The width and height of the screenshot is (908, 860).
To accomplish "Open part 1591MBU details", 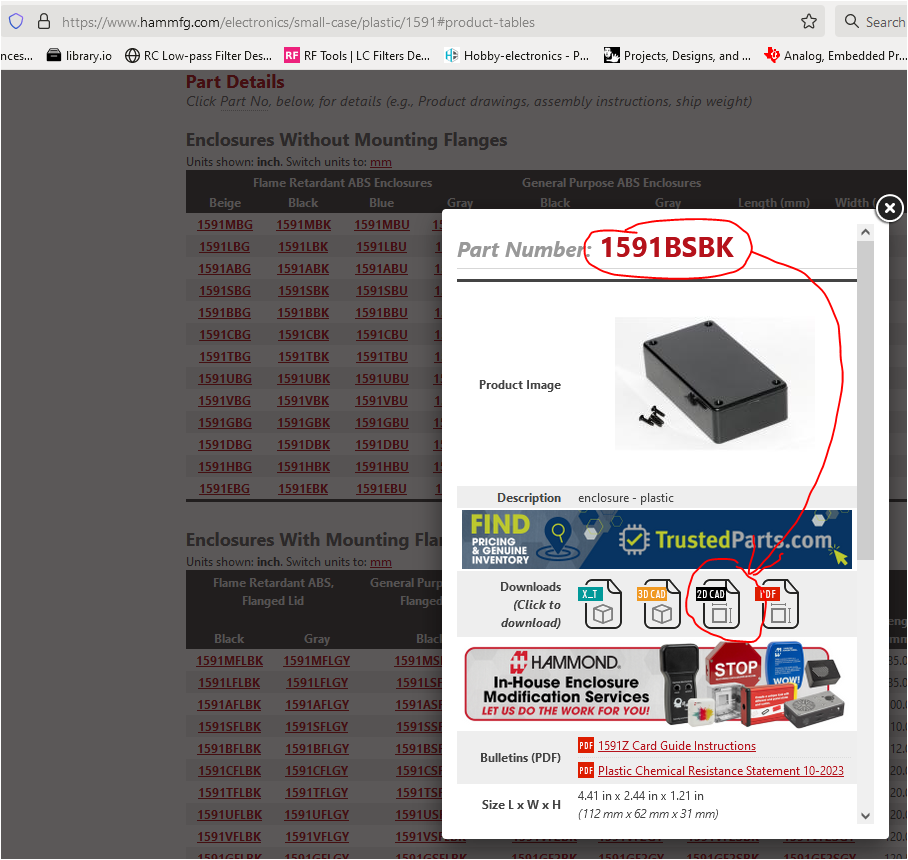I will coord(382,225).
